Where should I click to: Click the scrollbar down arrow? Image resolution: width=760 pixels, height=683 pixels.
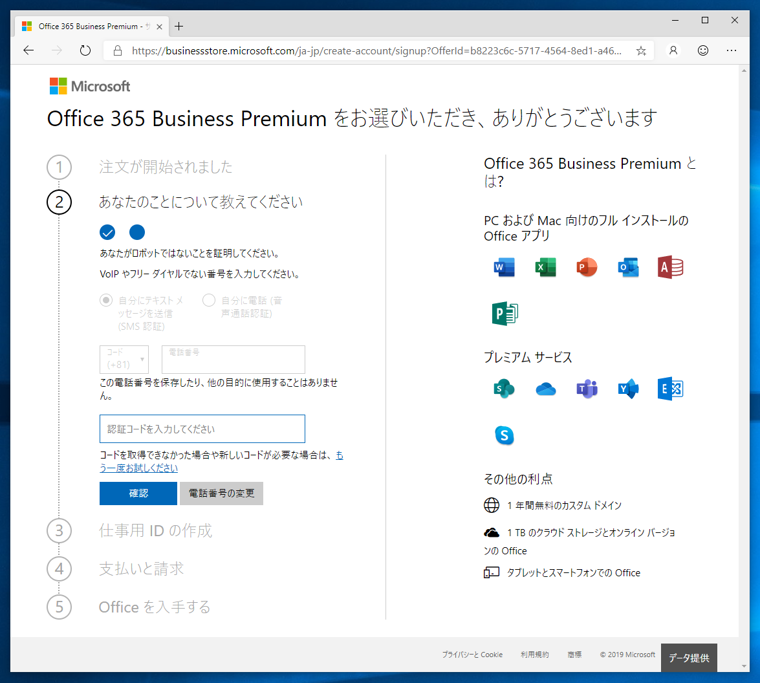tap(744, 667)
